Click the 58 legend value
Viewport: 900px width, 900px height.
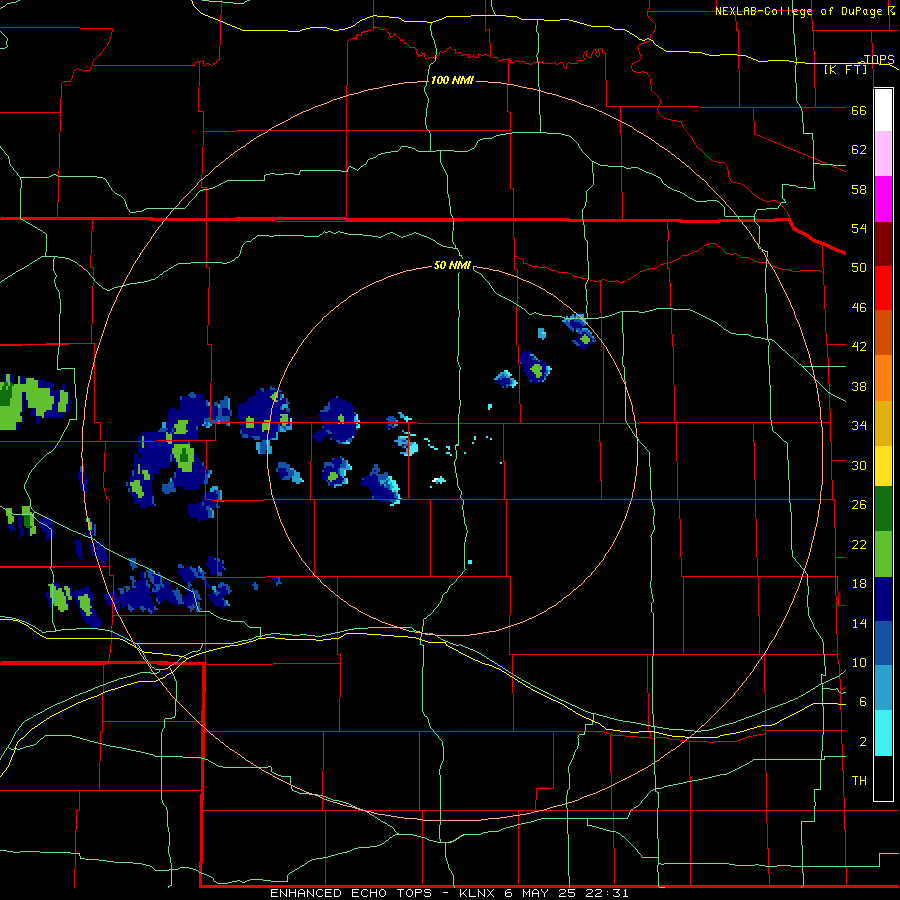click(859, 189)
